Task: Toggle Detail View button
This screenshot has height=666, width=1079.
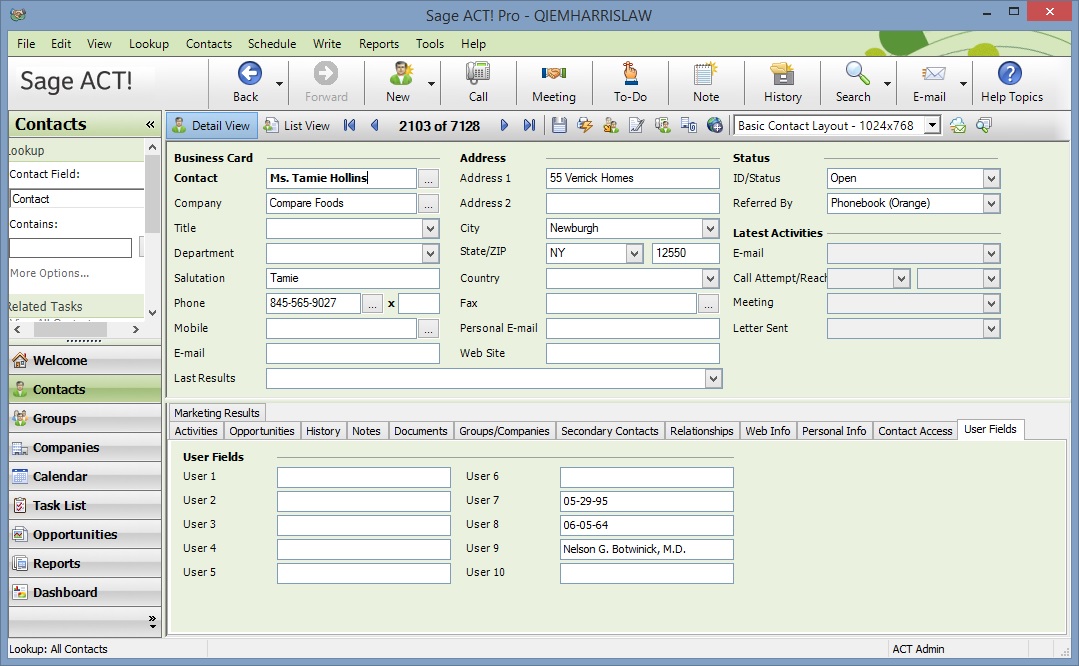Action: coord(212,126)
